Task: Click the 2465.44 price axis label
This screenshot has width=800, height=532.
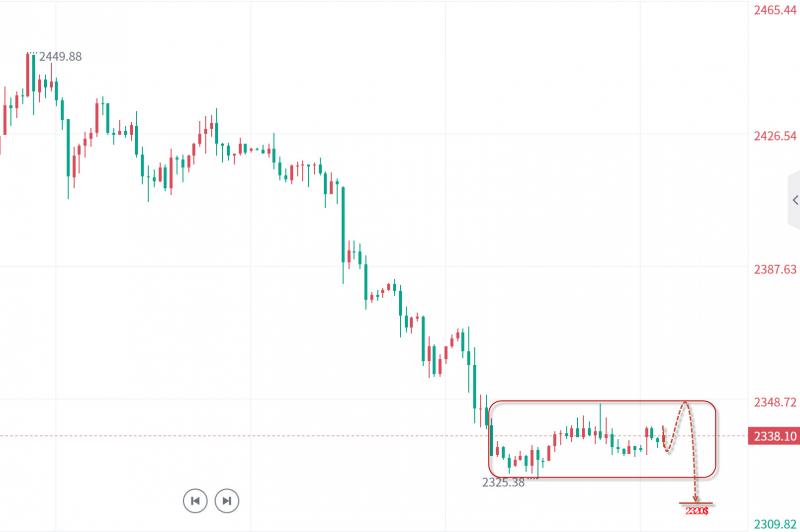Action: [x=773, y=9]
